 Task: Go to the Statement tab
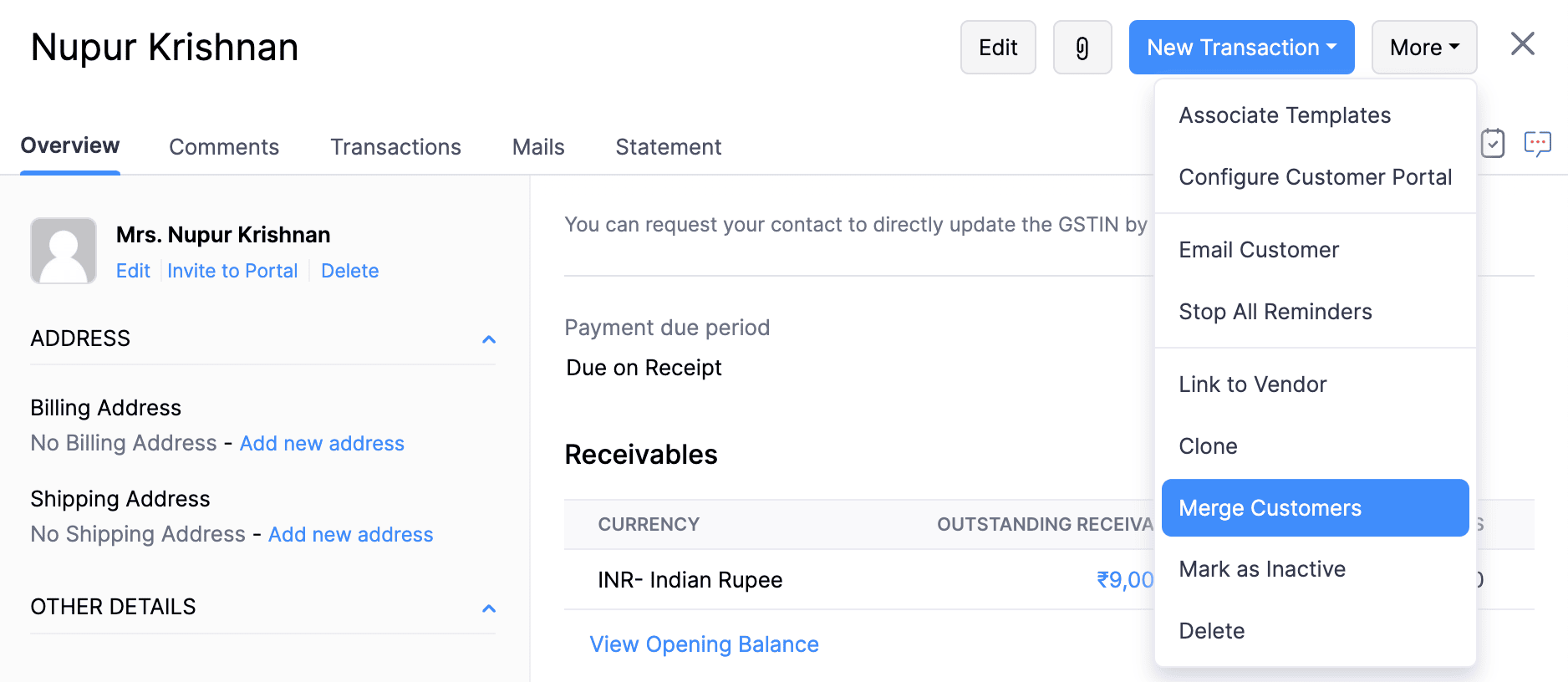[x=668, y=147]
